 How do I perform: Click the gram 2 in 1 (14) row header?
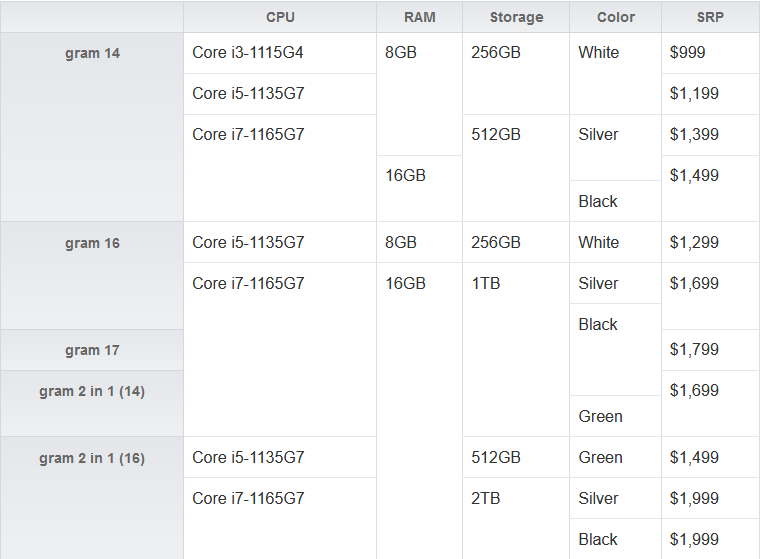click(92, 391)
